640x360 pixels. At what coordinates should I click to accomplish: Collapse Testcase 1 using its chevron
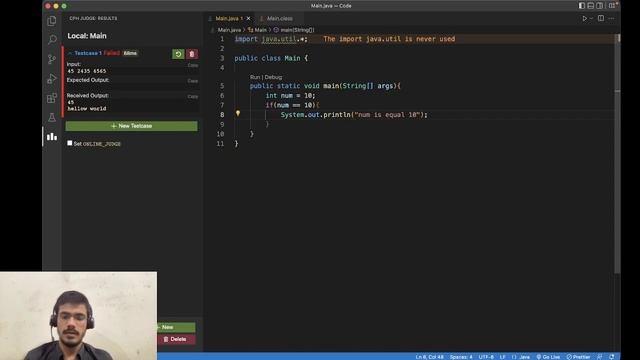70,53
